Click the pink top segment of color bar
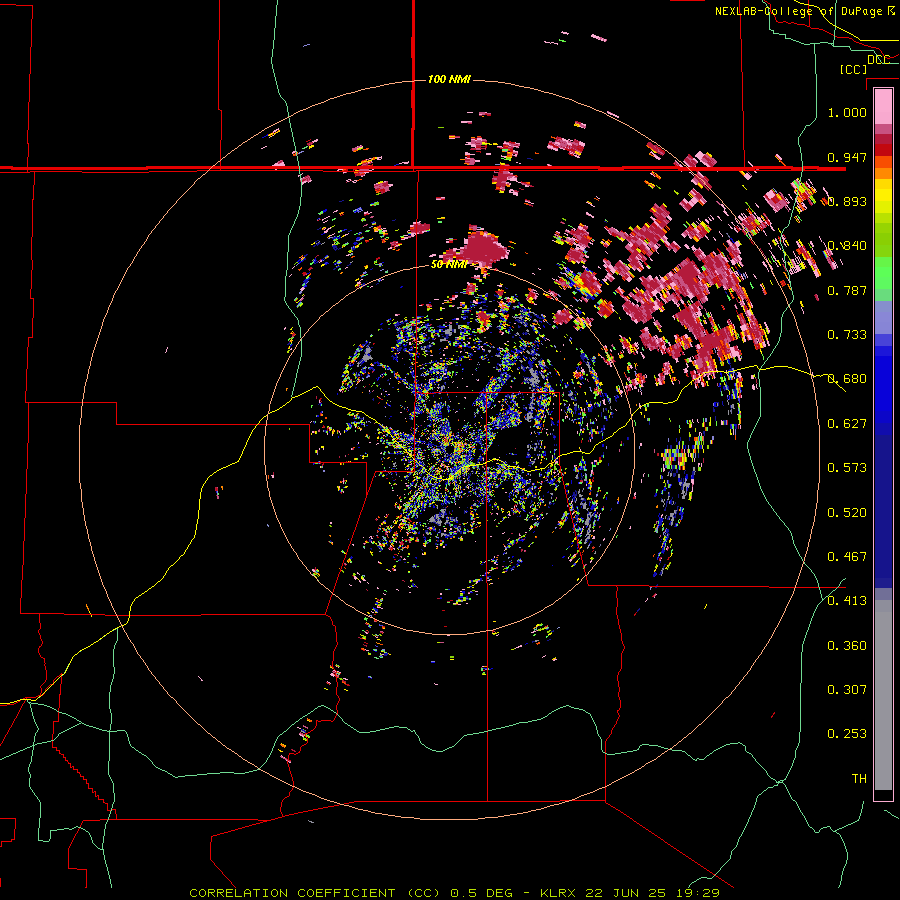900x900 pixels. (883, 107)
